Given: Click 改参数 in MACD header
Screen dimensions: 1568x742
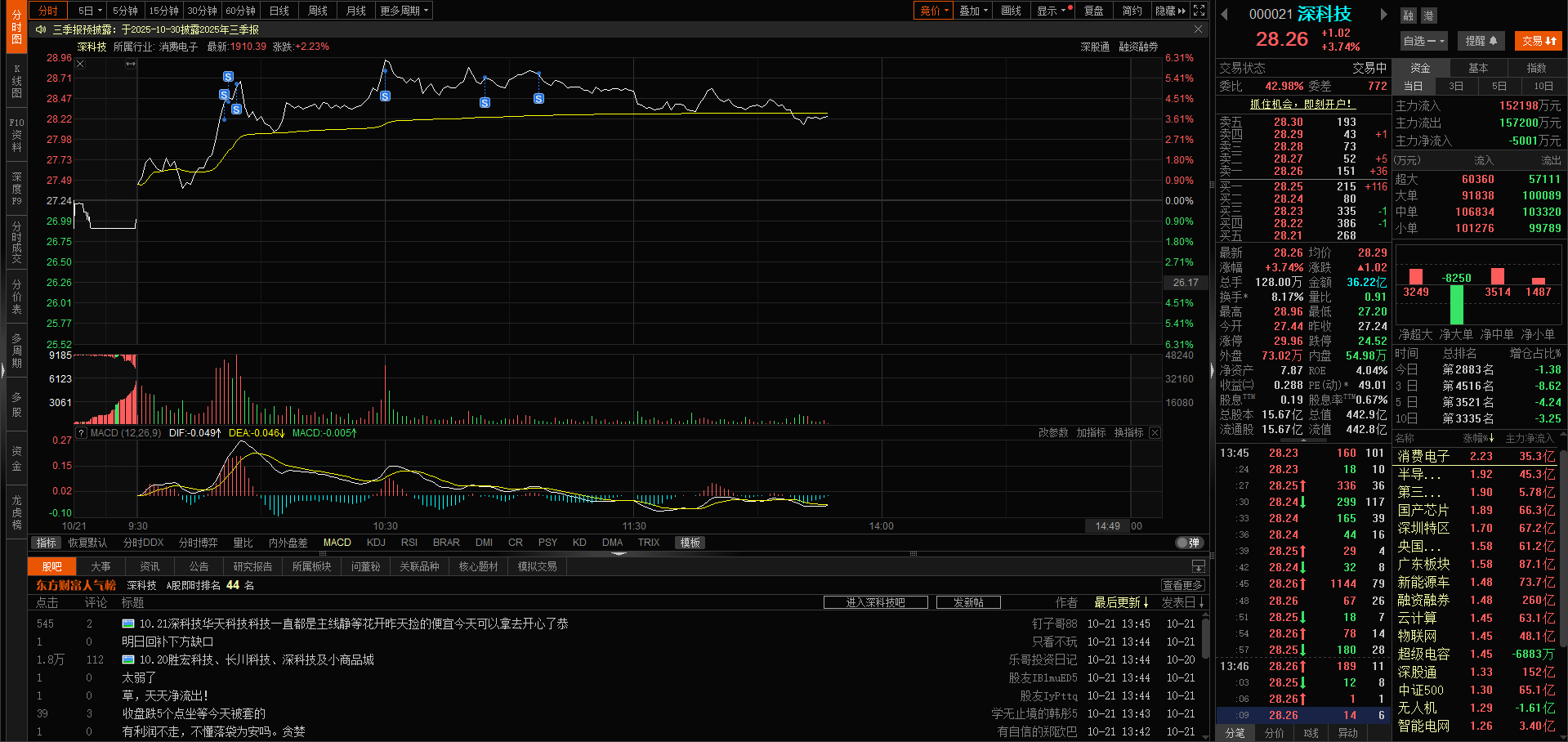Looking at the screenshot, I should (1053, 433).
